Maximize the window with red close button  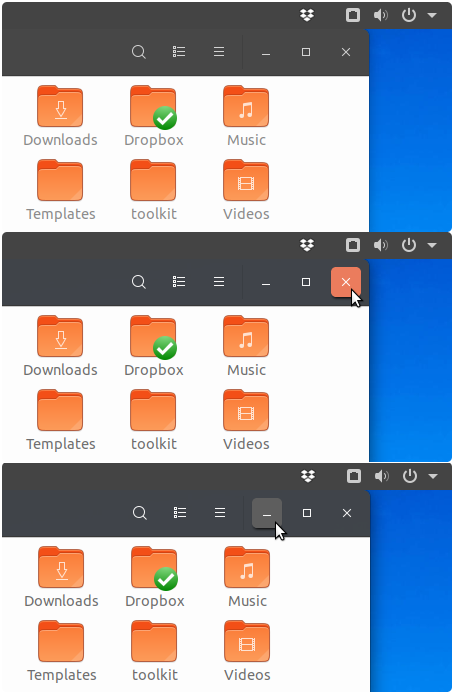306,282
